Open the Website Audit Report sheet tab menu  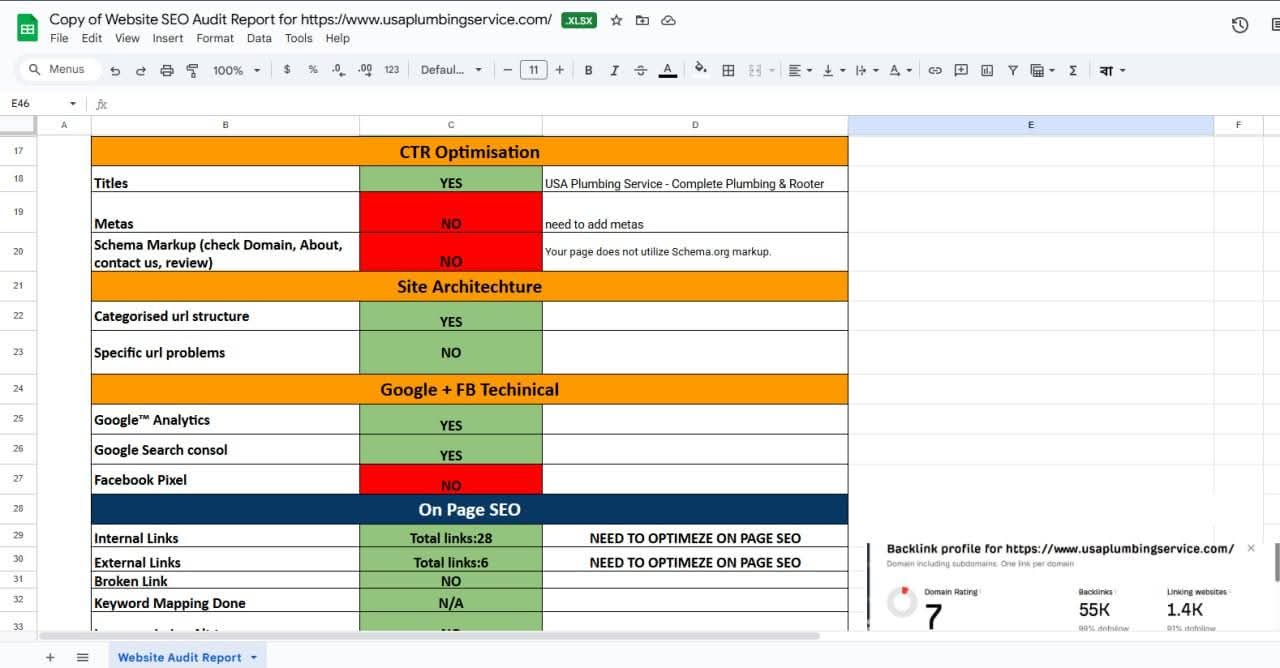251,657
